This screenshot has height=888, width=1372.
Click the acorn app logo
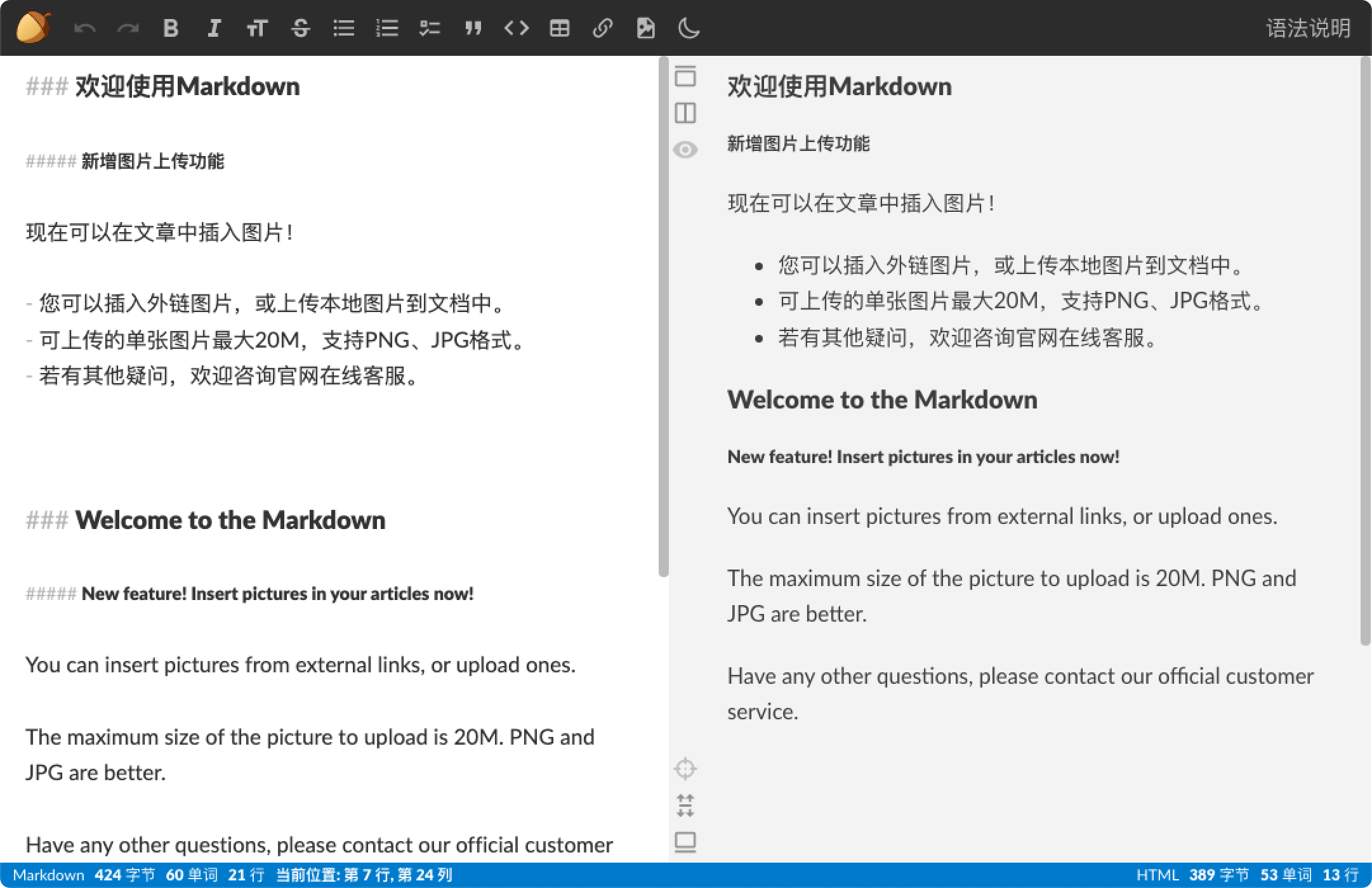tap(33, 28)
